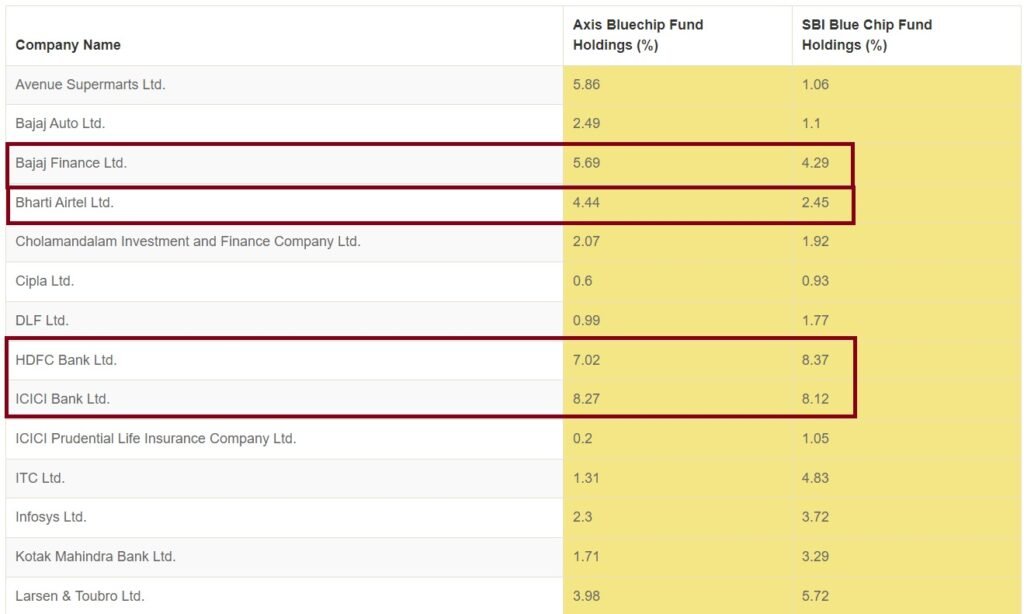Image resolution: width=1024 pixels, height=614 pixels.
Task: Click the Larsen & Toubro Ltd. cell
Action: coord(80,596)
